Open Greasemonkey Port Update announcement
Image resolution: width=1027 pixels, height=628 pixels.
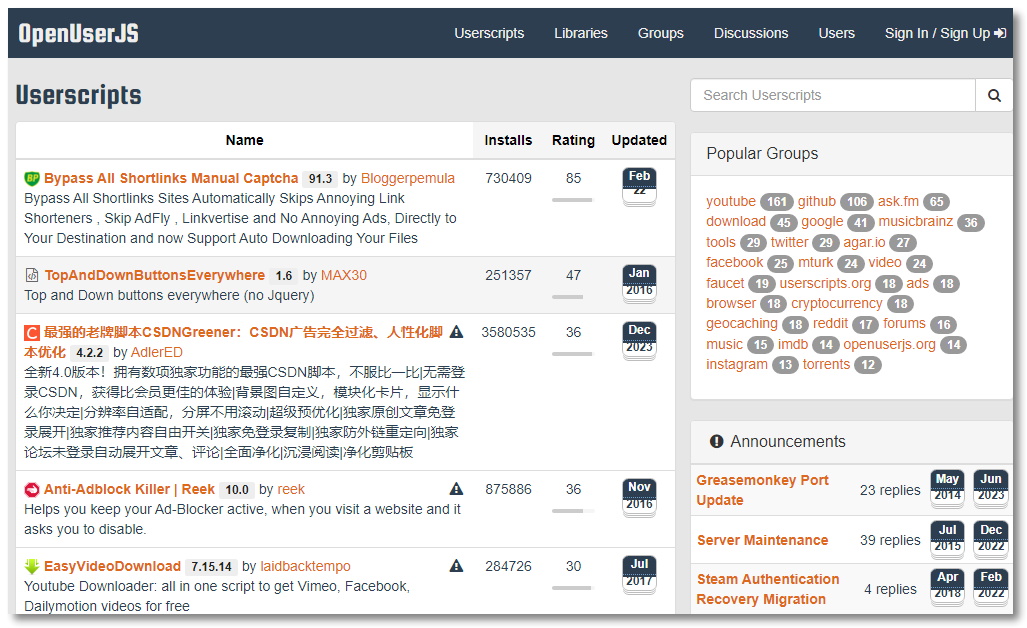[762, 490]
